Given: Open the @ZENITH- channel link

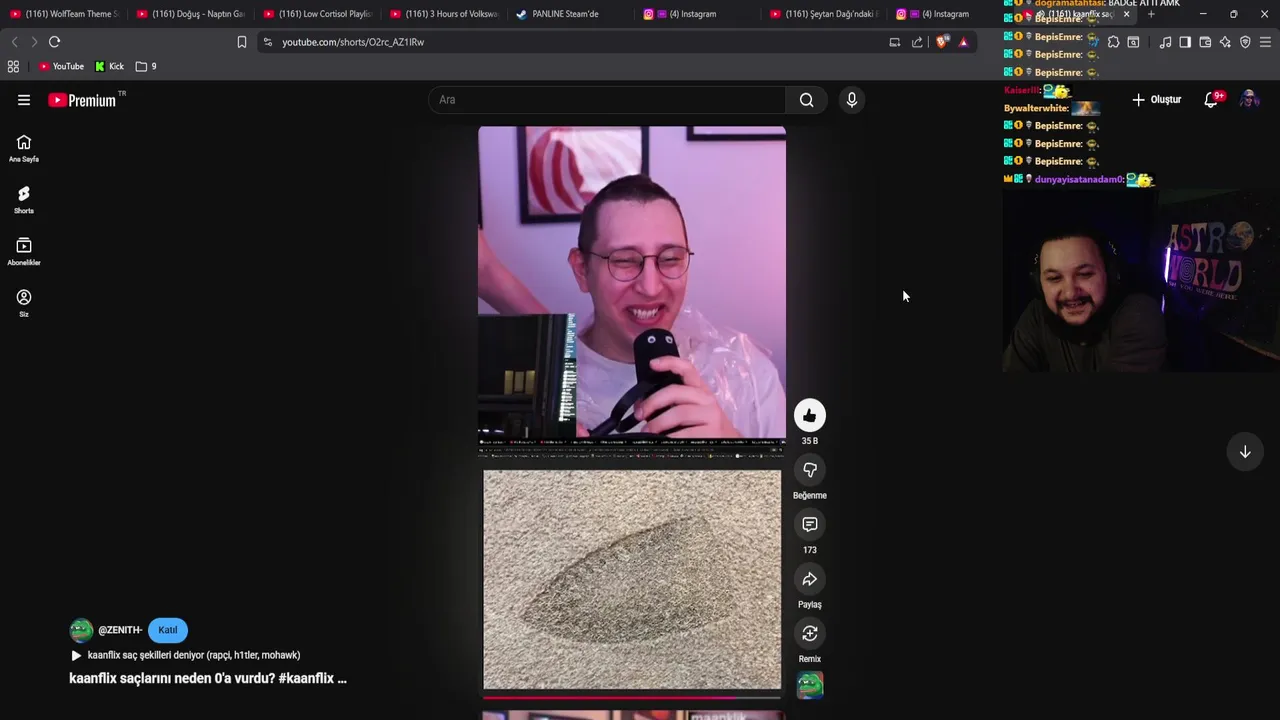Looking at the screenshot, I should (x=120, y=630).
